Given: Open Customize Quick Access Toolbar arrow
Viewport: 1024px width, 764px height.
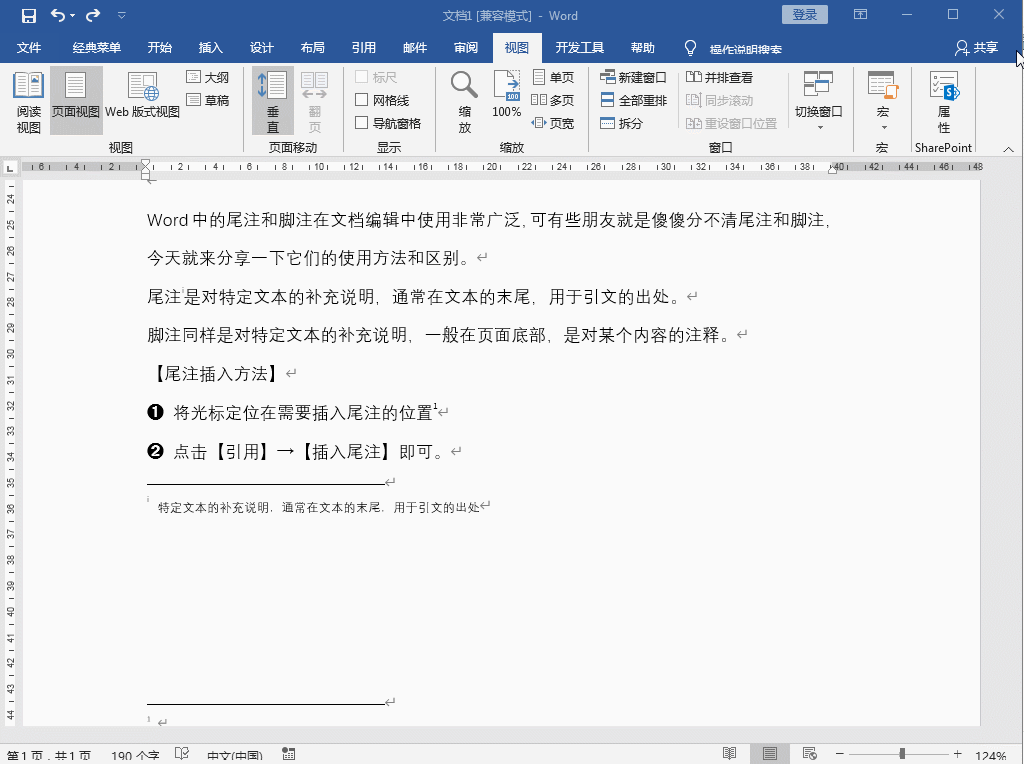Looking at the screenshot, I should 121,16.
